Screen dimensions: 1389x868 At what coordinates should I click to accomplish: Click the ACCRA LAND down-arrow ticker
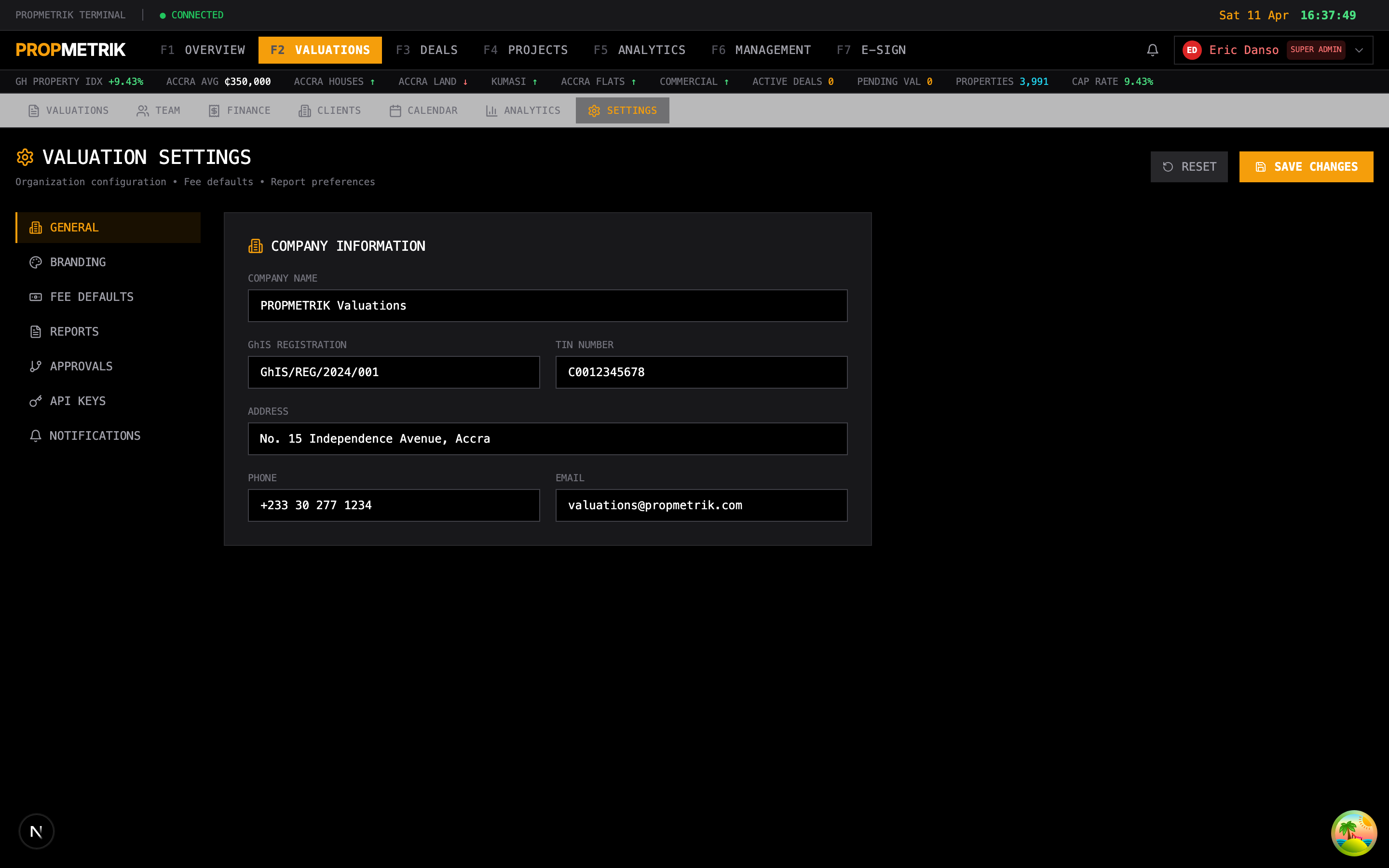click(434, 81)
